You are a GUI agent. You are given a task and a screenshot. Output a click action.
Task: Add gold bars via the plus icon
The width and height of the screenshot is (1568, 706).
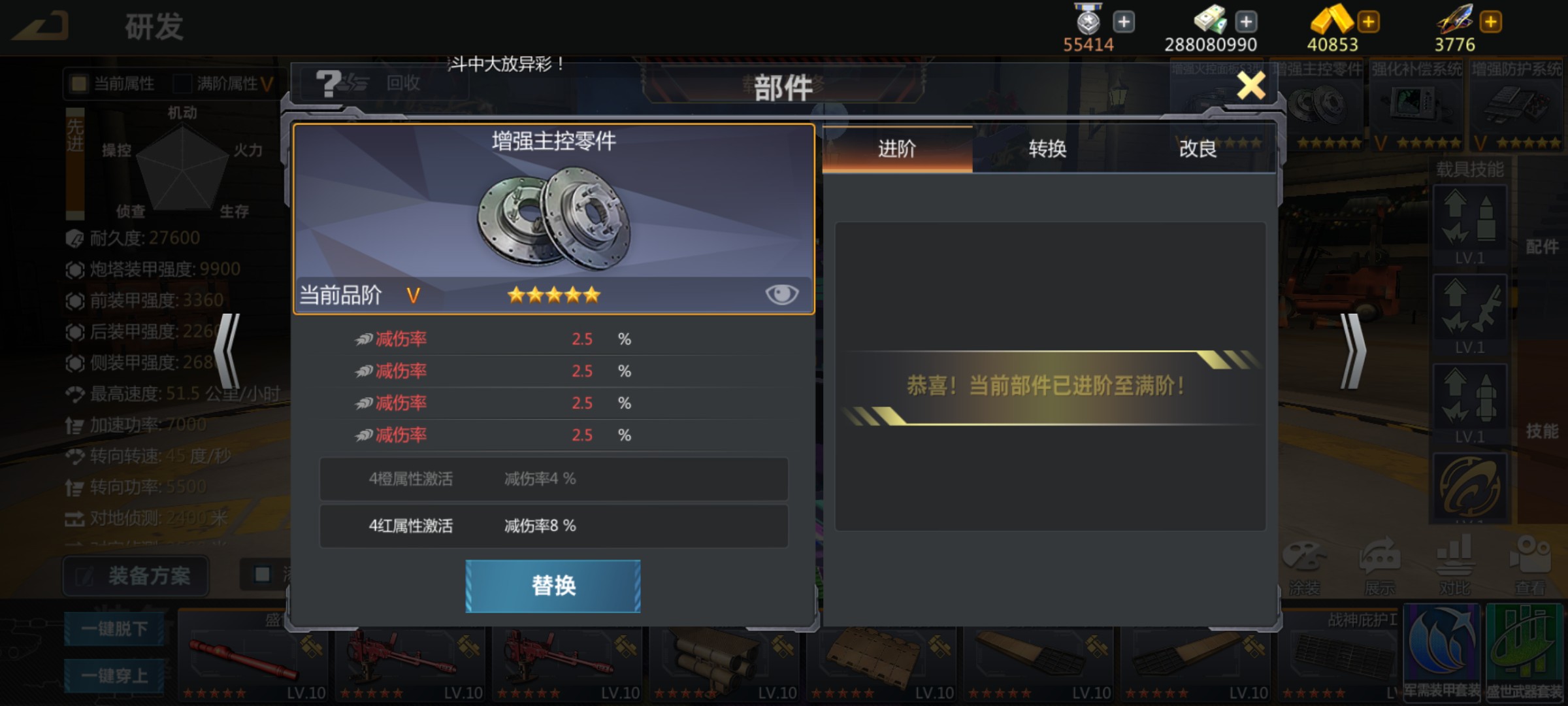pyautogui.click(x=1368, y=22)
